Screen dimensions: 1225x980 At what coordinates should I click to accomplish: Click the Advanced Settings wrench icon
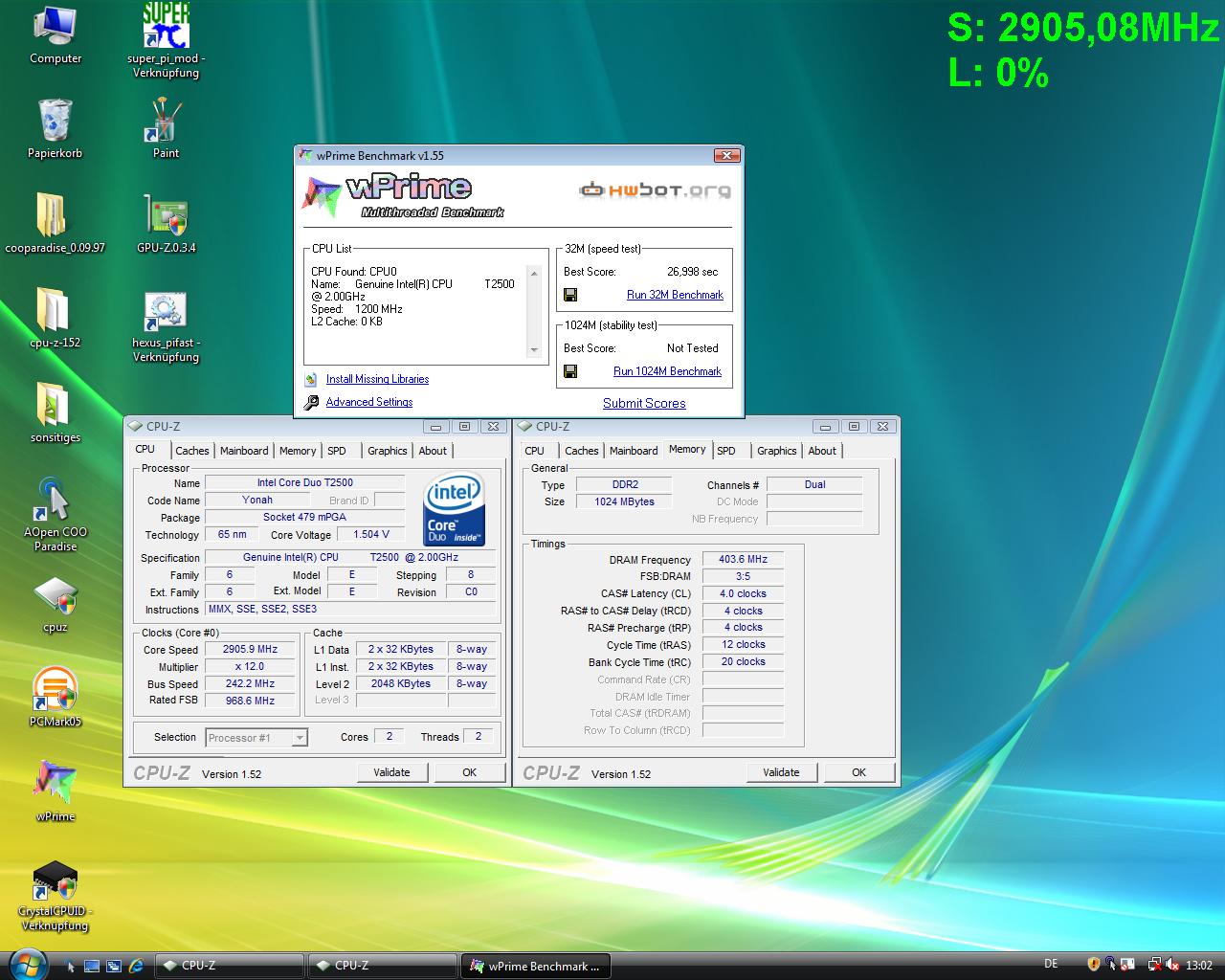(311, 403)
